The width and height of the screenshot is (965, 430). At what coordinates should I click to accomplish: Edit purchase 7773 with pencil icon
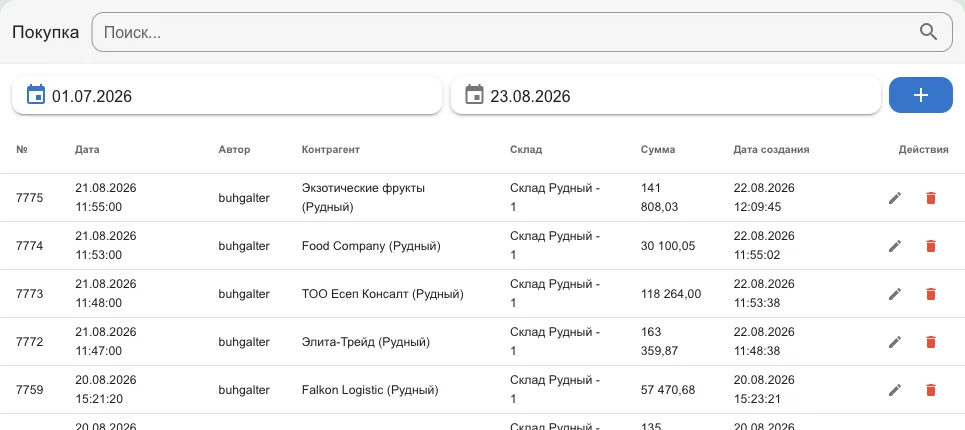pos(895,294)
